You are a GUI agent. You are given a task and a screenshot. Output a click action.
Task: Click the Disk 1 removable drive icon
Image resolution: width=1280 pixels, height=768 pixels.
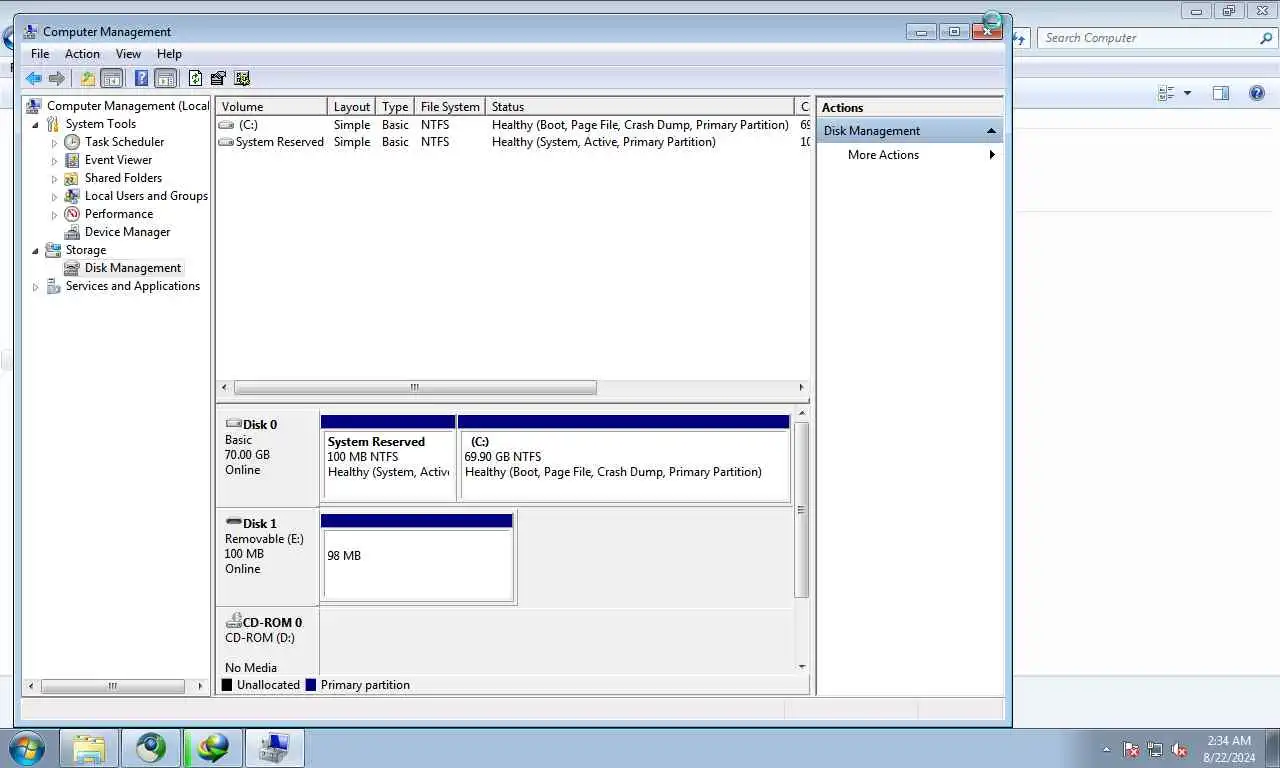pos(234,522)
